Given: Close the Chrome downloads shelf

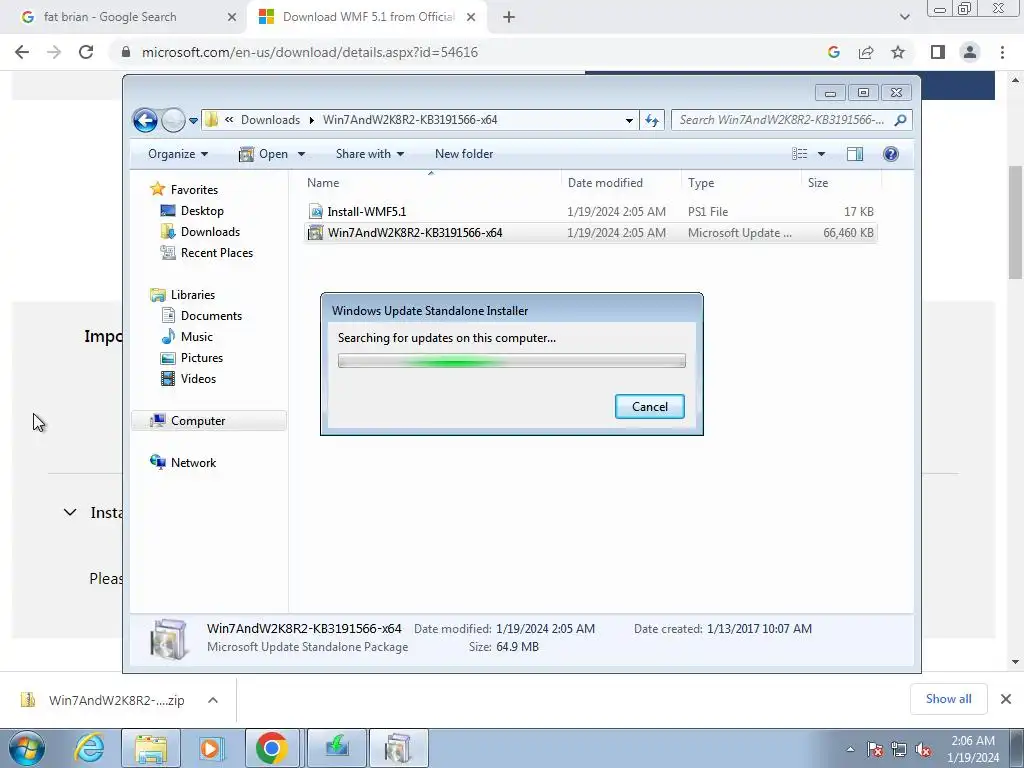Looking at the screenshot, I should point(1006,699).
